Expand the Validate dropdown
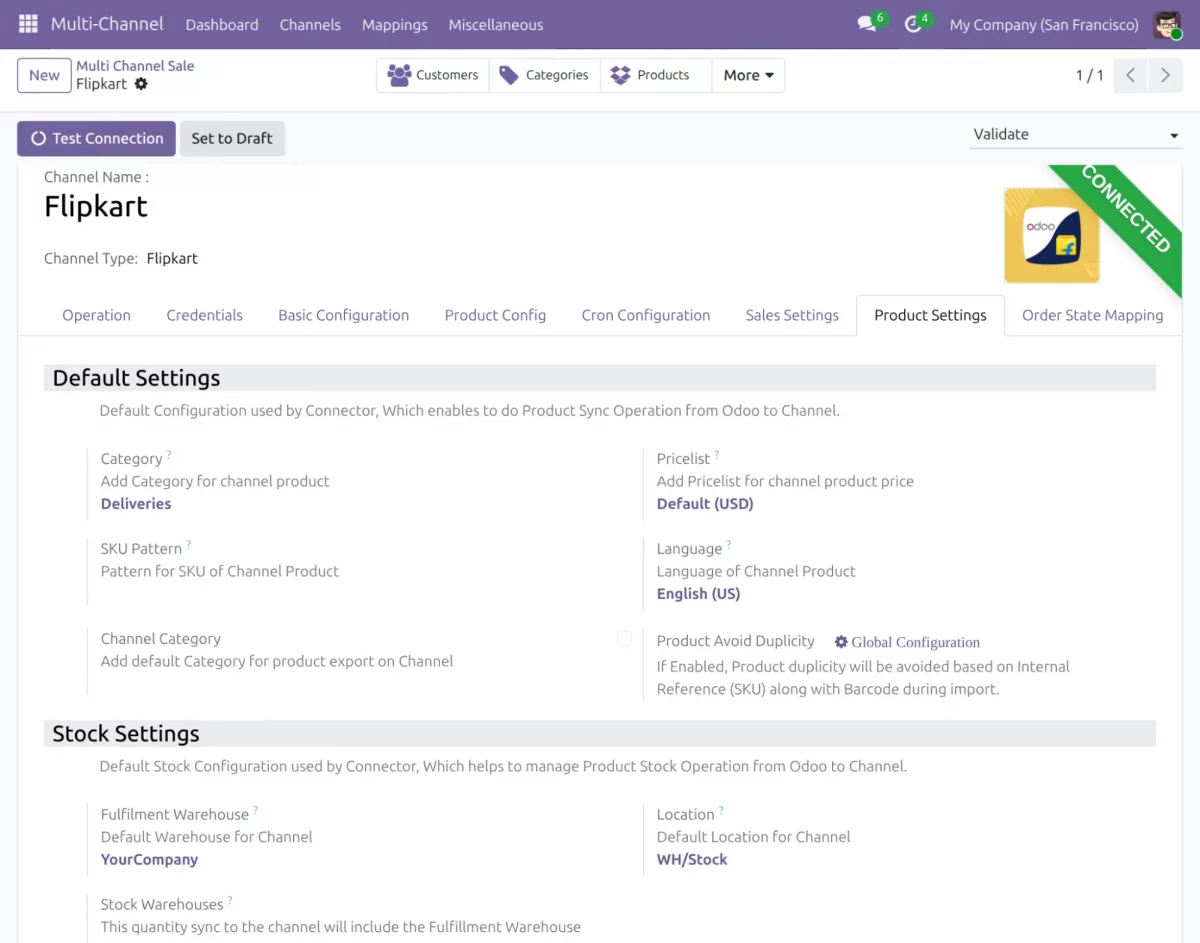Viewport: 1200px width, 943px height. (1076, 134)
